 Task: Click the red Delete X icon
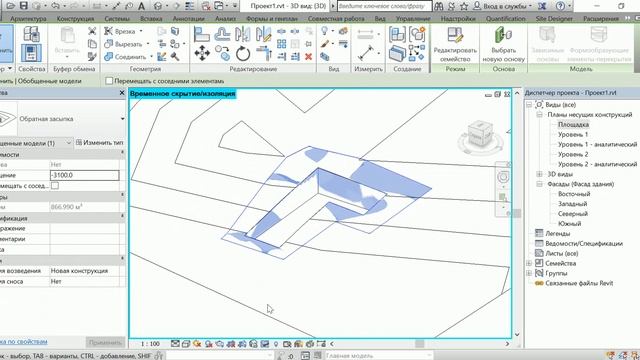pyautogui.click(x=309, y=57)
